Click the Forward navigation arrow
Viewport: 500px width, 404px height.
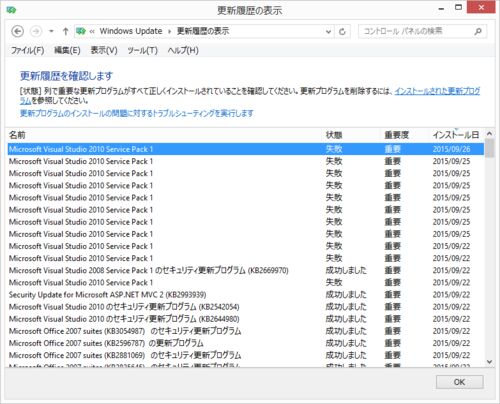(x=36, y=31)
